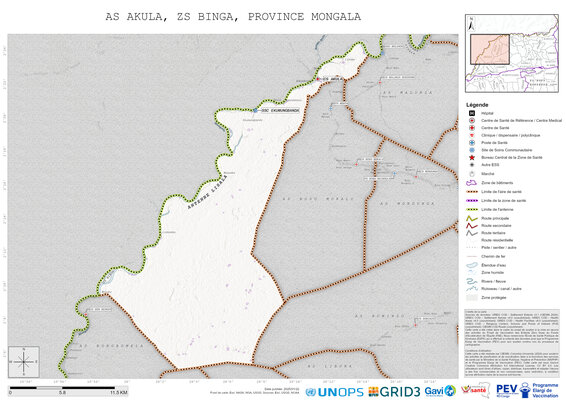566x400 pixels.
Task: Click the GRID3 logo
Action: 394,392
